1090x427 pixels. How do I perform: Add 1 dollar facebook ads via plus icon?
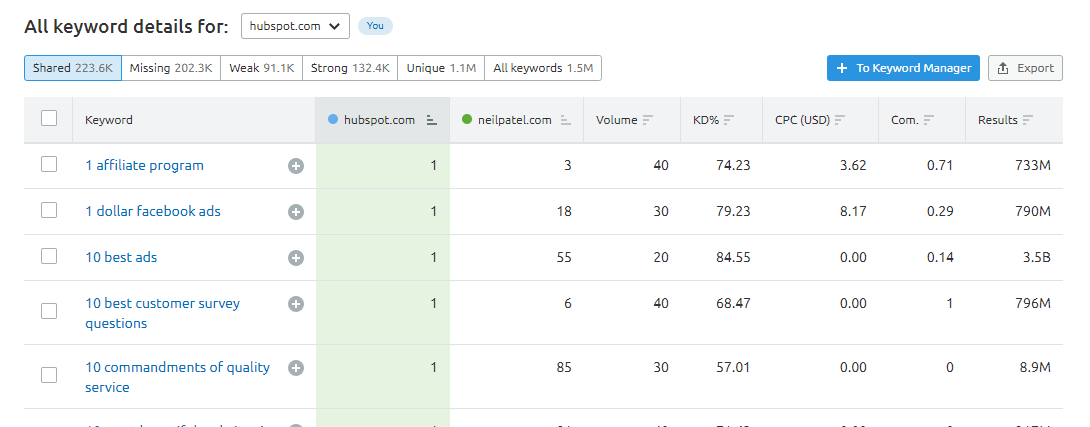click(296, 212)
